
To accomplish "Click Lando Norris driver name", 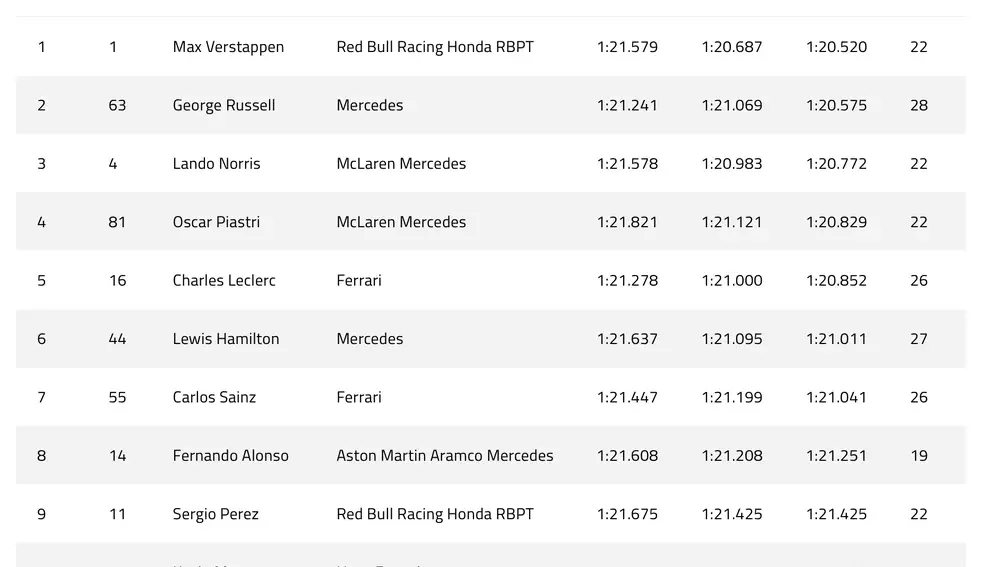I will pyautogui.click(x=216, y=164).
